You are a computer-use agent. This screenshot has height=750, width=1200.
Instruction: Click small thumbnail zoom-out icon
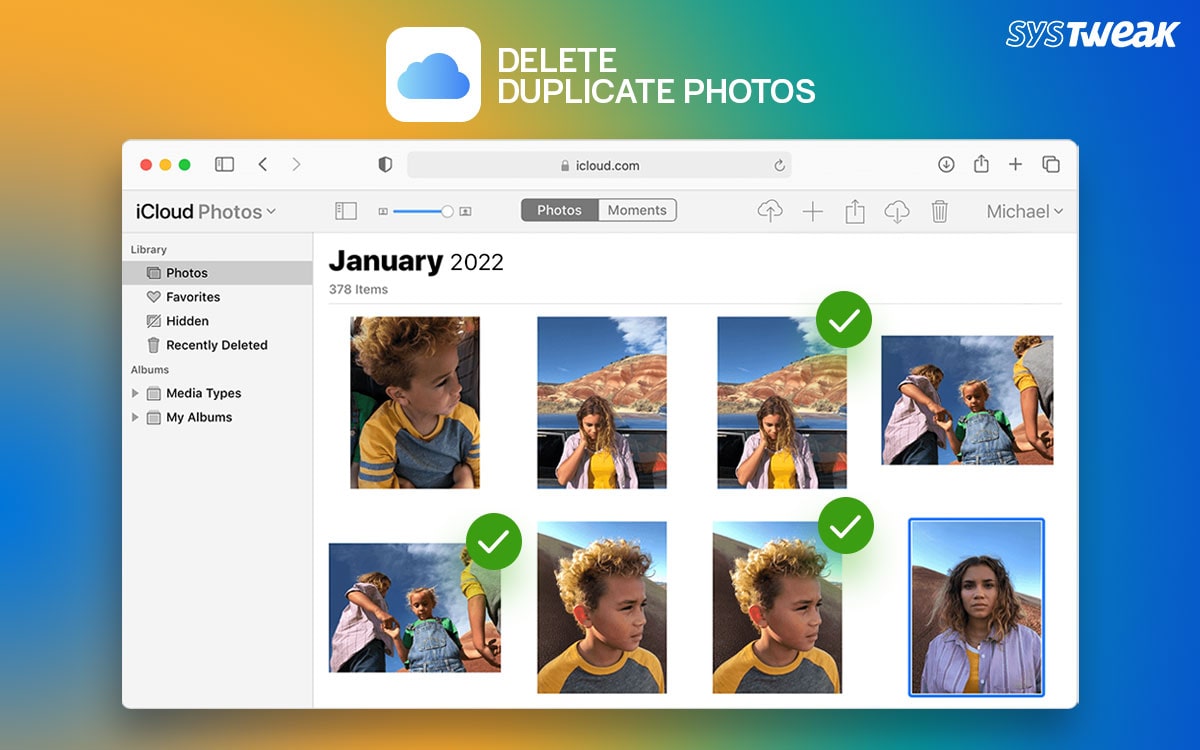[383, 211]
